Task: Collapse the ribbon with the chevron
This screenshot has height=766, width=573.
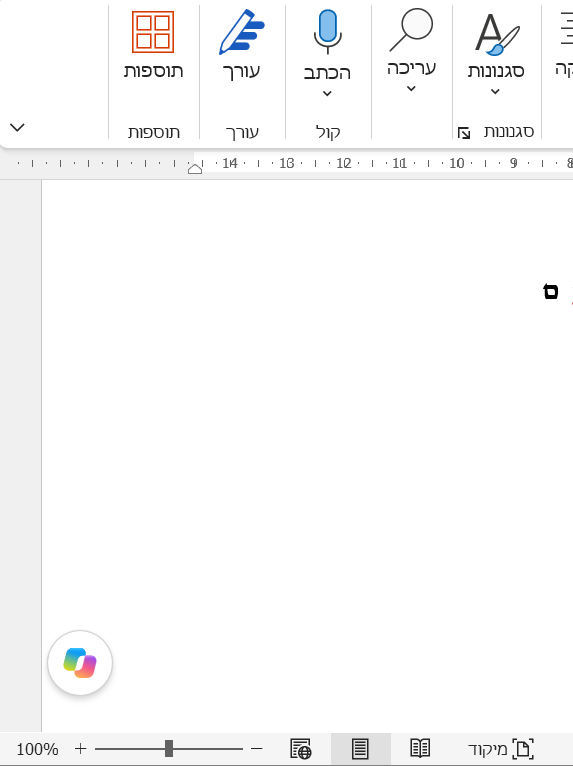Action: [17, 128]
